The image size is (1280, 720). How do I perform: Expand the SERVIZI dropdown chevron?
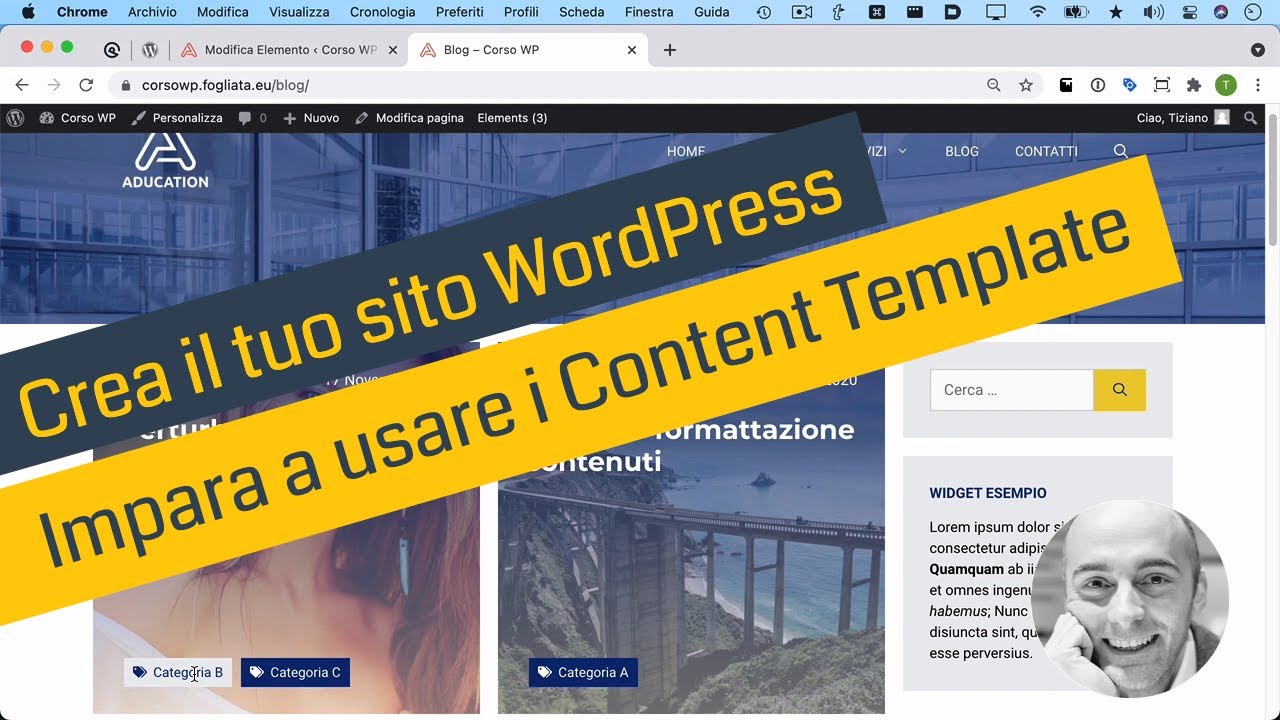(903, 151)
